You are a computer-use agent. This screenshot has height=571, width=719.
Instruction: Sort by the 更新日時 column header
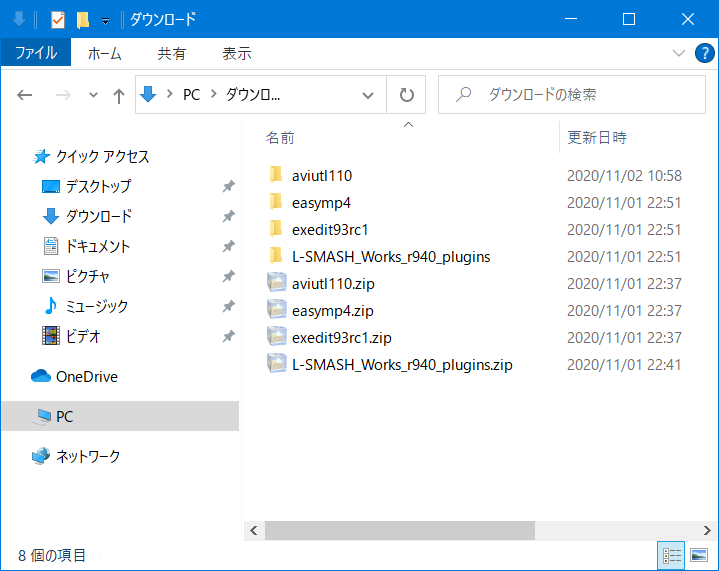[x=597, y=138]
